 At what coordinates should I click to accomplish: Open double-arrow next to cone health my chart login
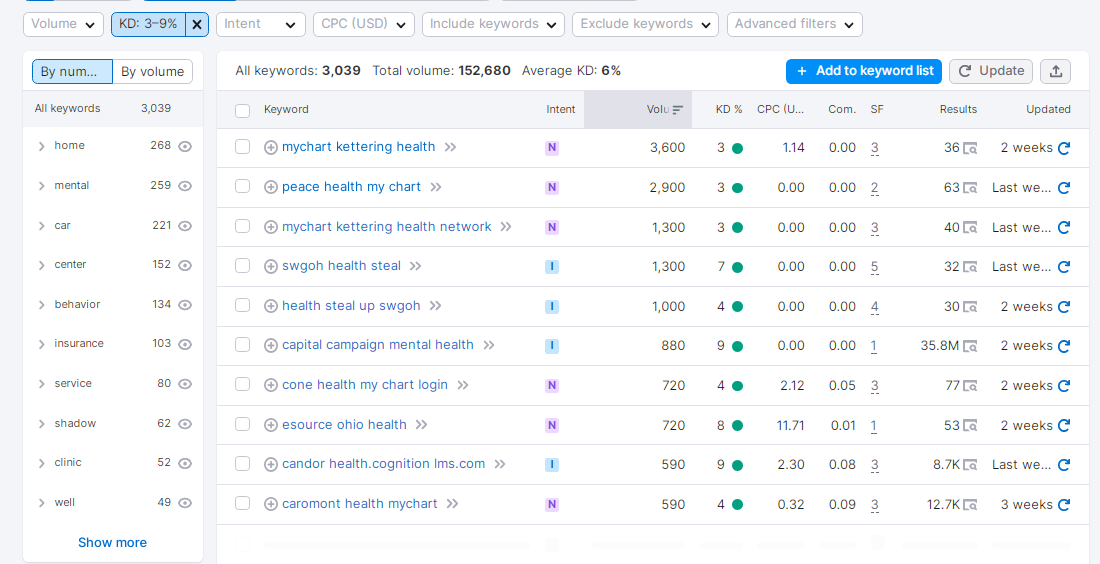463,385
